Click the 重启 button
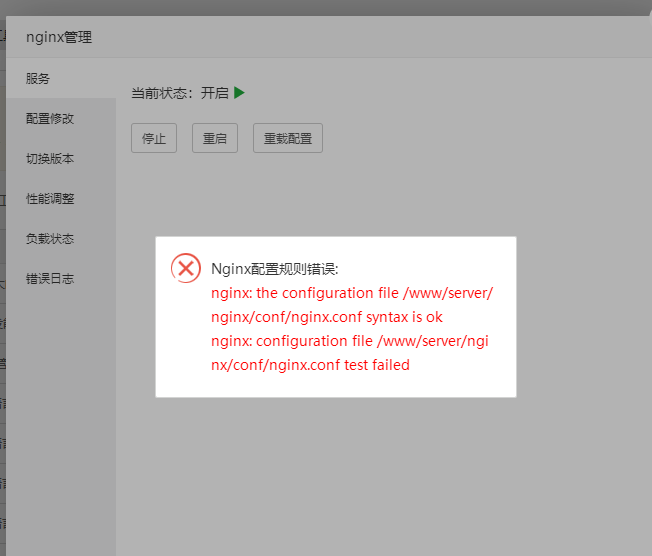652x556 pixels. coord(215,138)
